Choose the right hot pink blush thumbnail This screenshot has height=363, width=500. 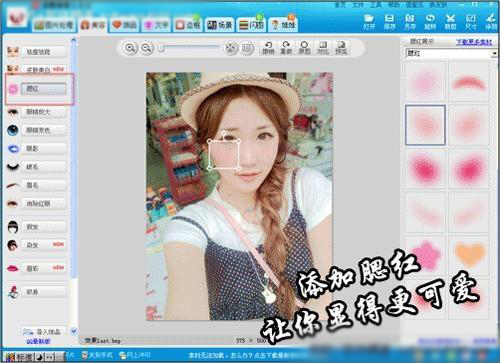[469, 169]
